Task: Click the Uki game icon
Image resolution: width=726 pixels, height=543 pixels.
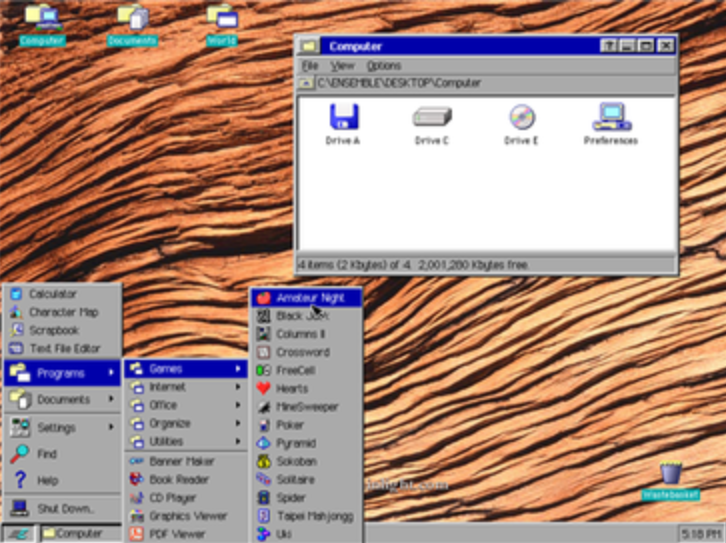Action: point(263,534)
